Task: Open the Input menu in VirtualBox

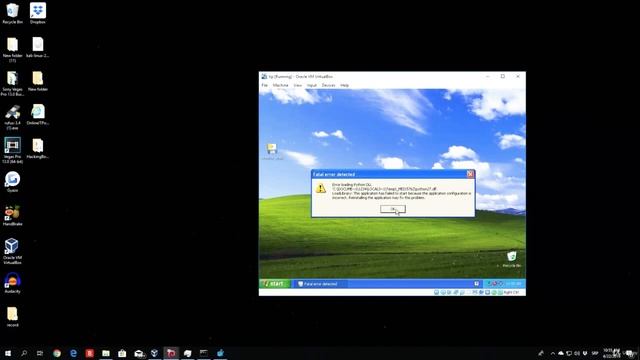Action: click(x=312, y=85)
